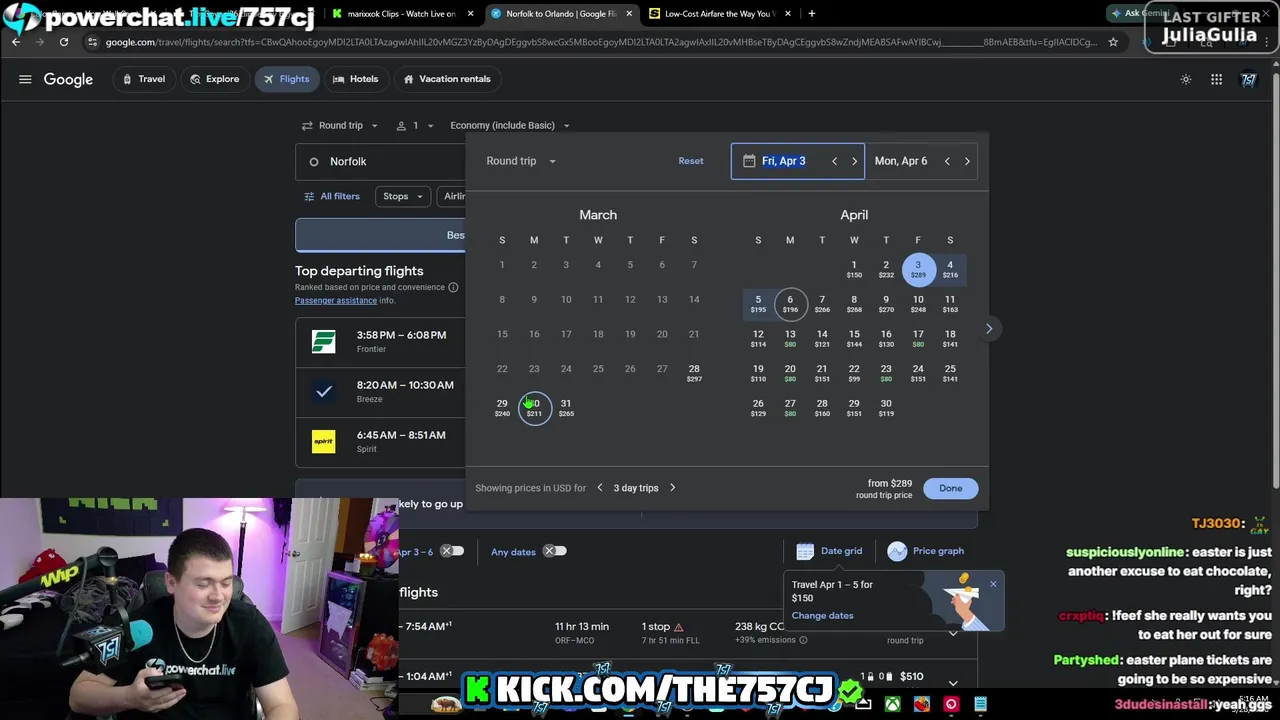
Task: Move return date one day later
Action: 967,161
